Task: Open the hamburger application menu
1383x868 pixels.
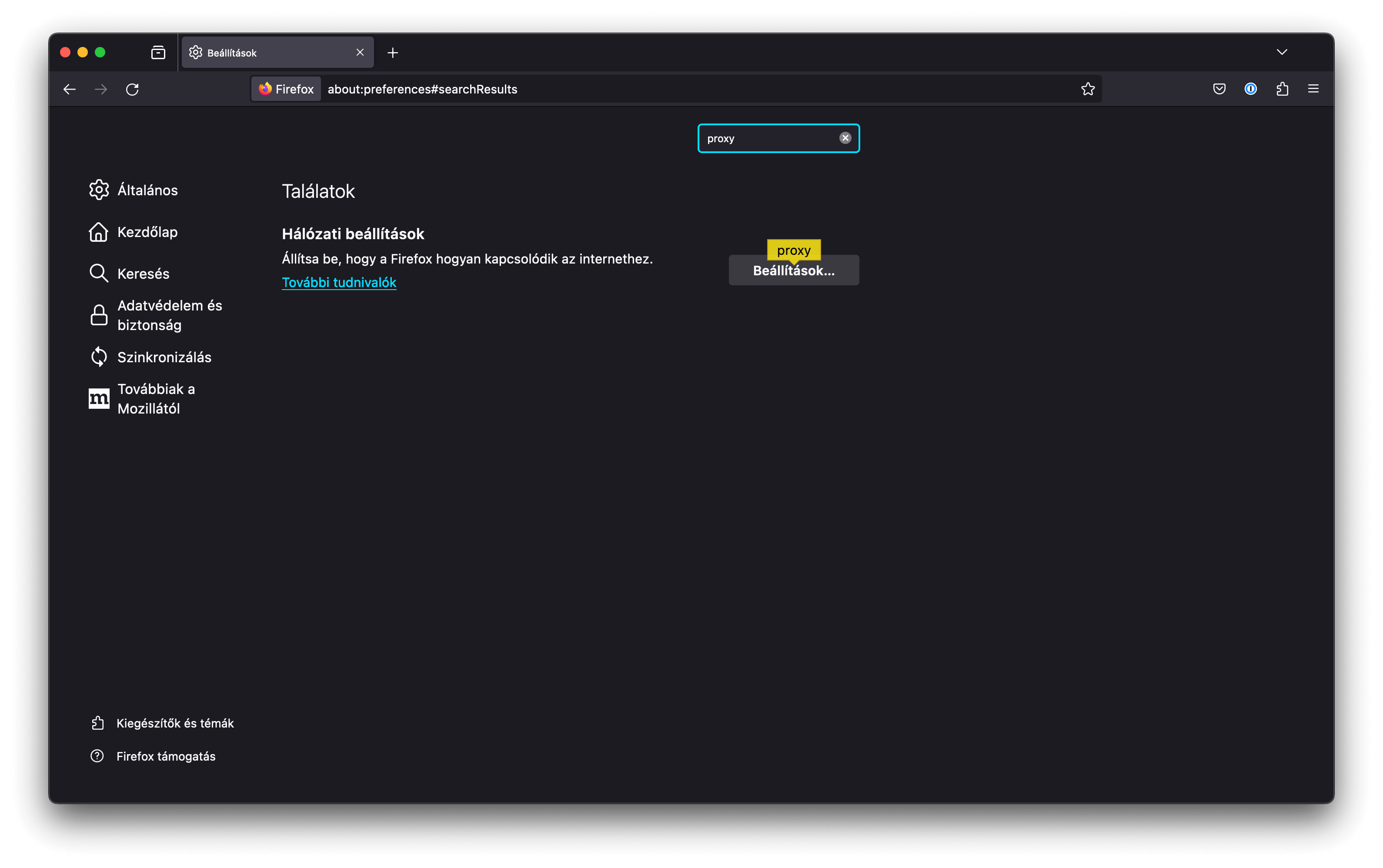Action: pos(1313,89)
